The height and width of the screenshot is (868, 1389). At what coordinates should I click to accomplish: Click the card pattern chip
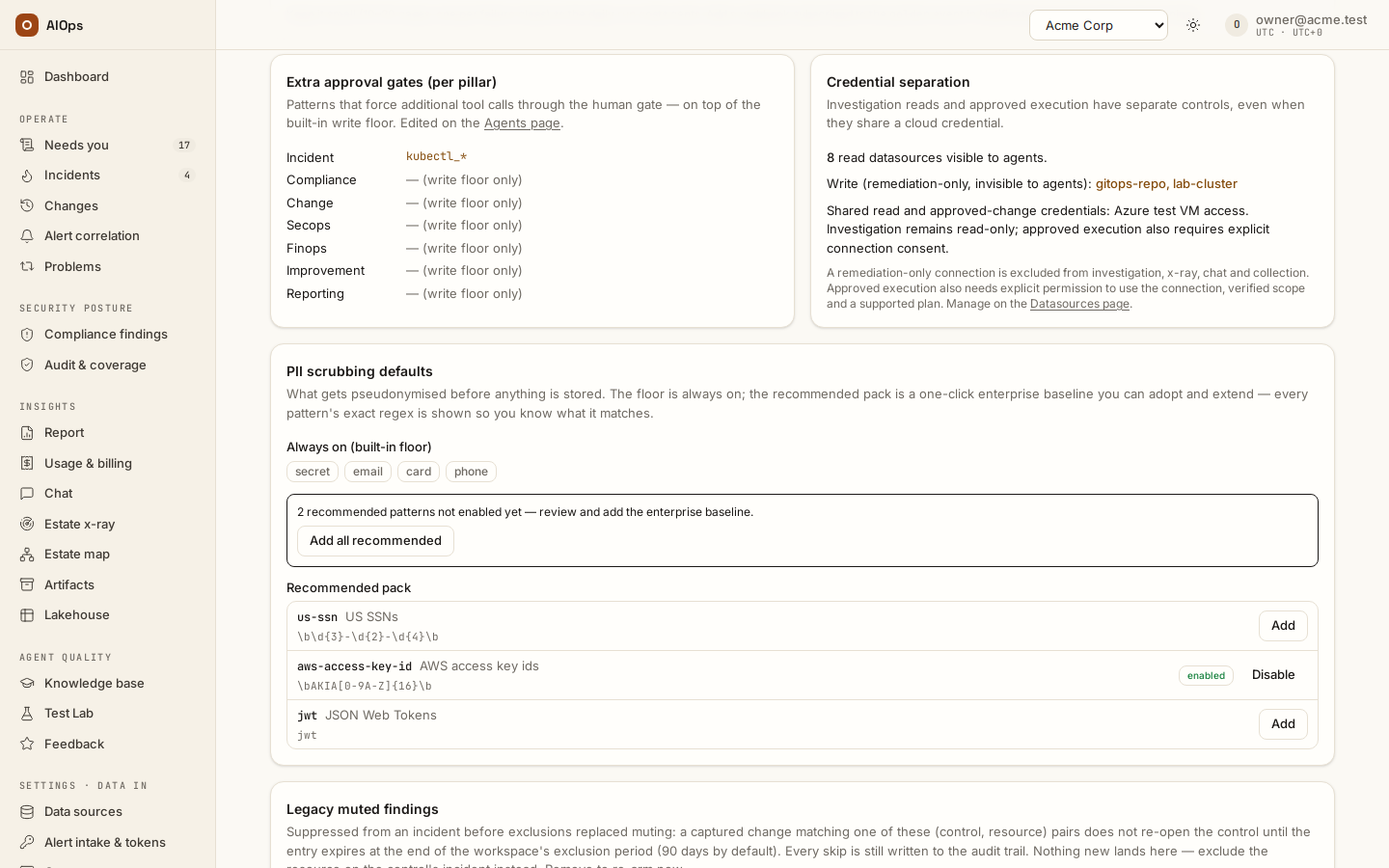(x=419, y=472)
